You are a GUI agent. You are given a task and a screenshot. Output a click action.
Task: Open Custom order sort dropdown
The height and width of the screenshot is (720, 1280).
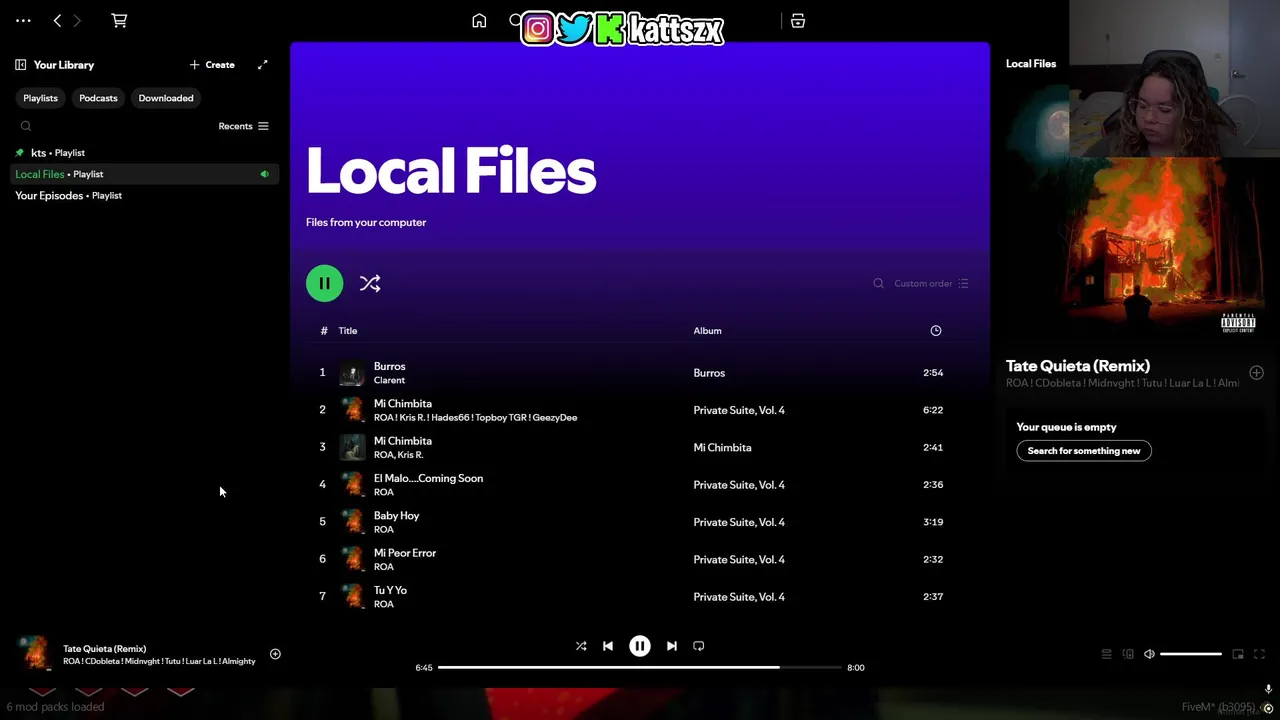931,284
